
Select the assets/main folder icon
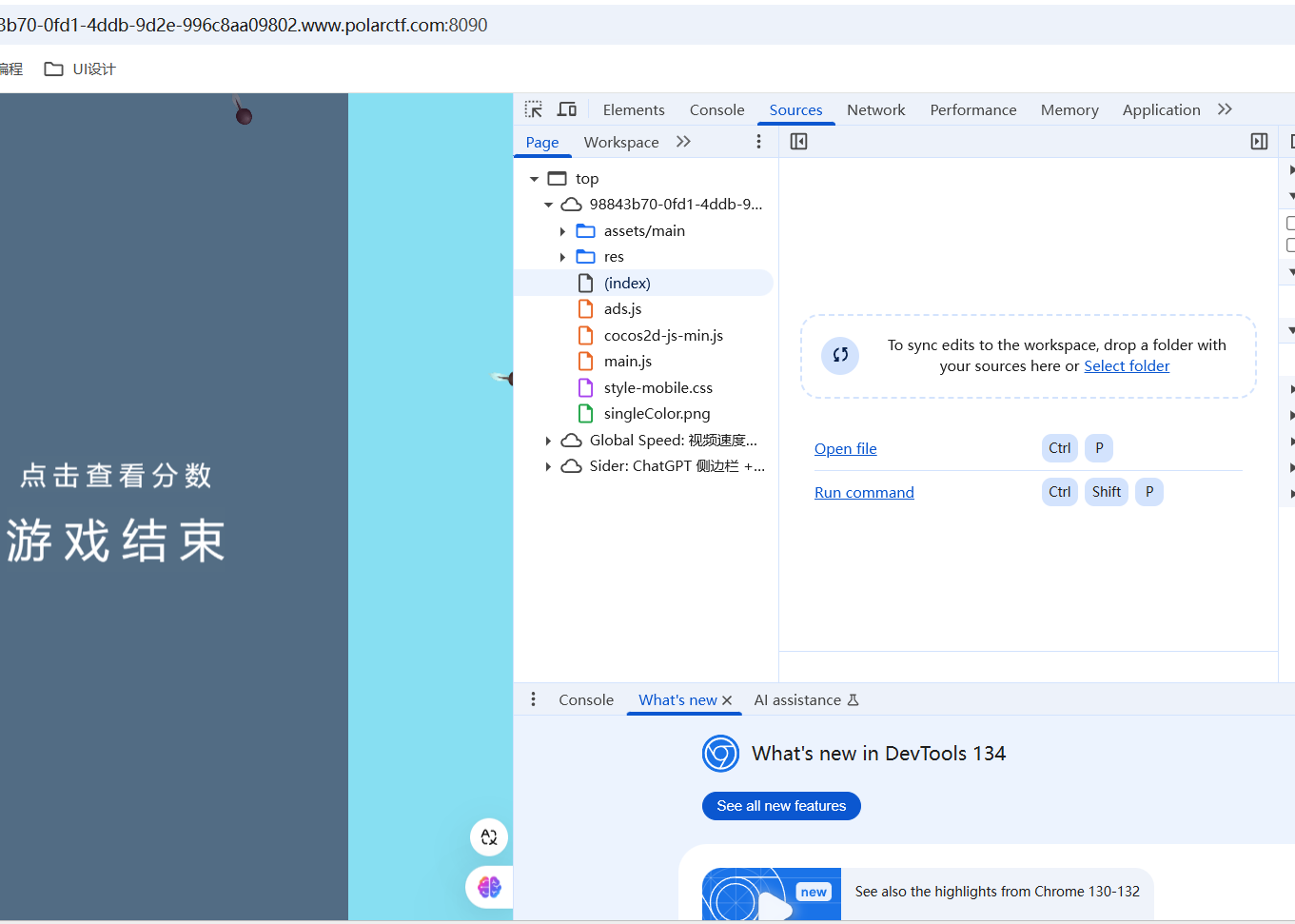pyautogui.click(x=586, y=231)
